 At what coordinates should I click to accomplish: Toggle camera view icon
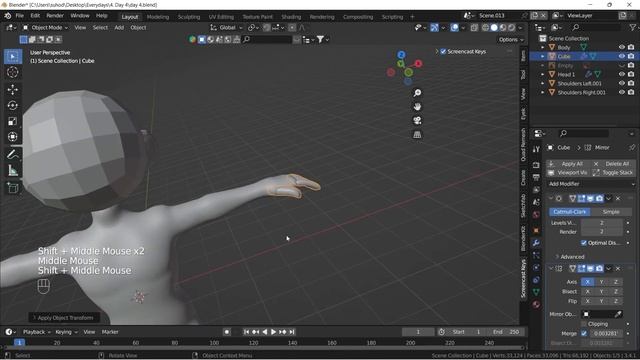click(x=417, y=121)
